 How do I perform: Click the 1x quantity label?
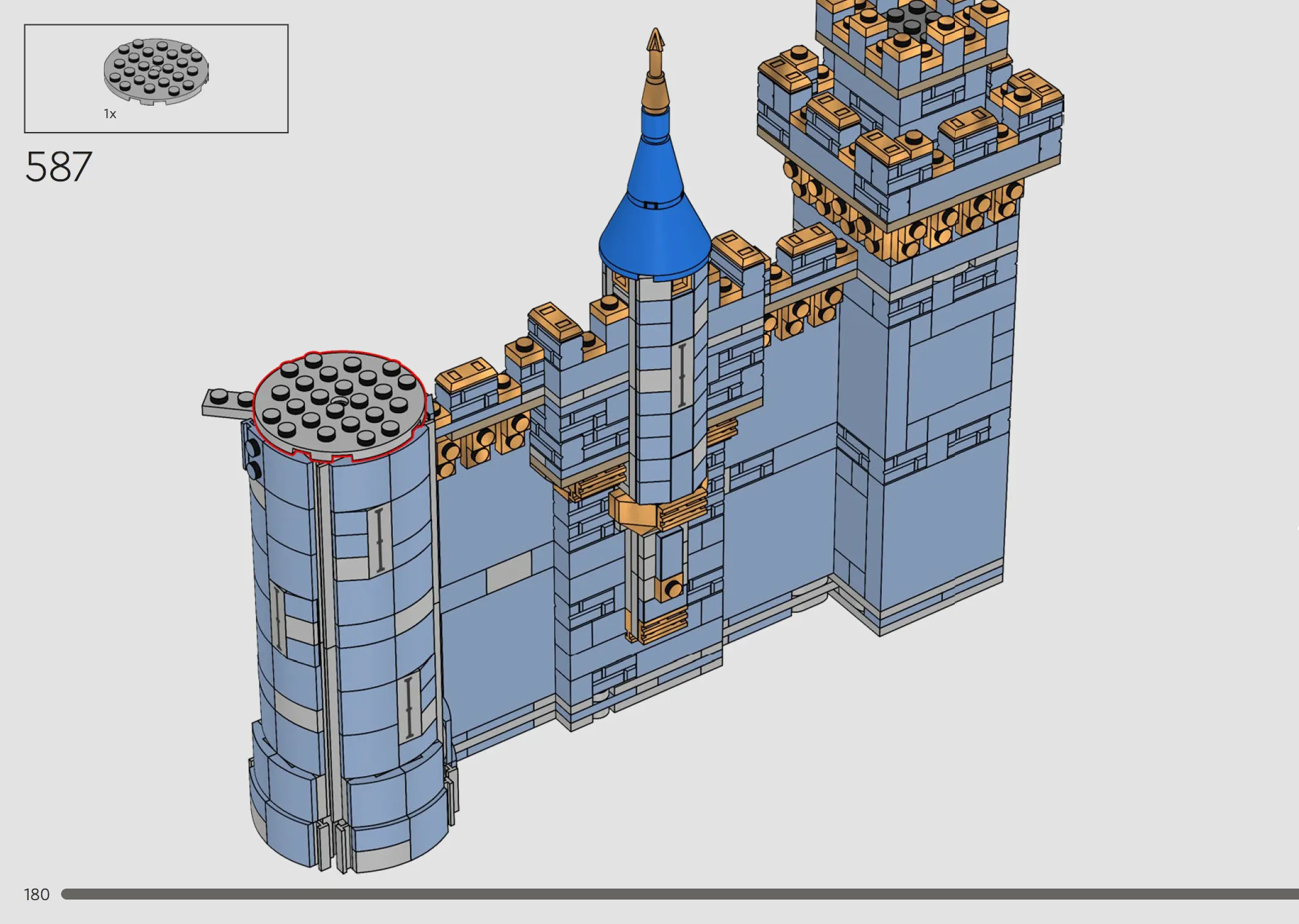[x=110, y=114]
